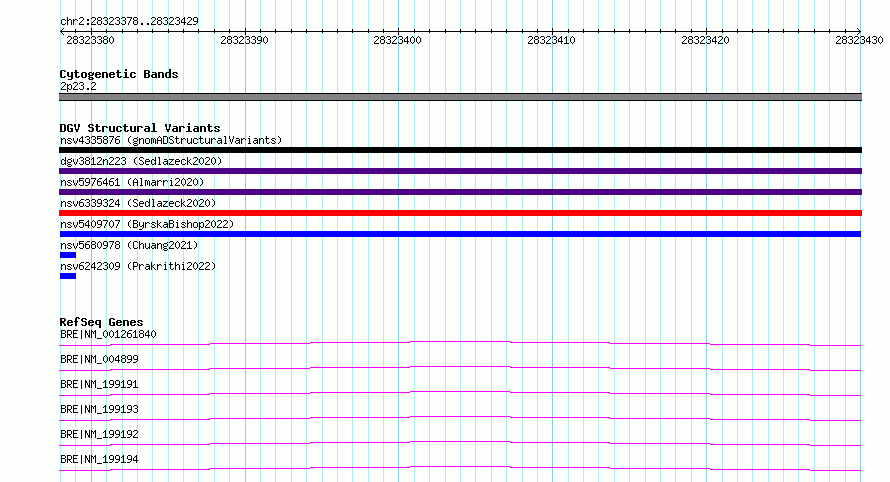The width and height of the screenshot is (890, 482).
Task: Open variant nsv6242309 (Prakrithi2022)
Action: click(138, 266)
